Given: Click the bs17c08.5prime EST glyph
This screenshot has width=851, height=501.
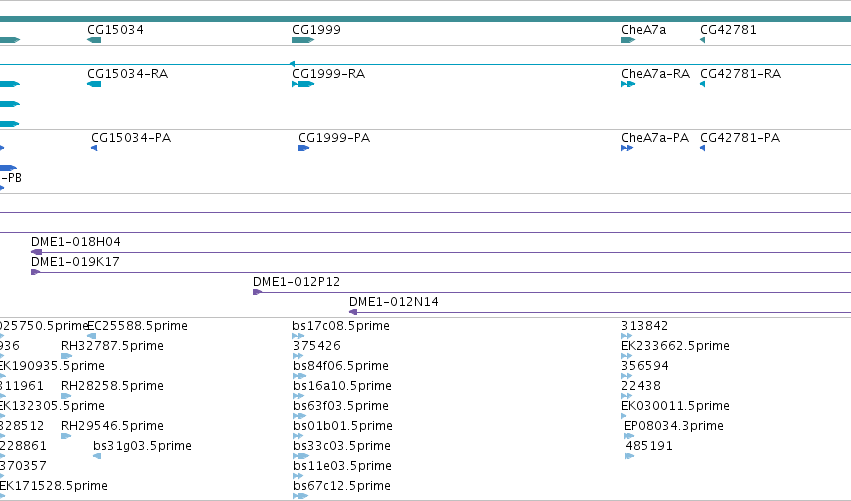Looking at the screenshot, I should pyautogui.click(x=298, y=336).
